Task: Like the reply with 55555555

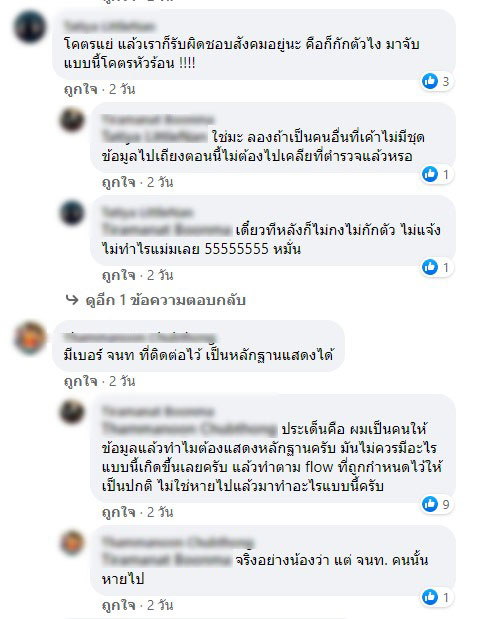Action: [118, 275]
